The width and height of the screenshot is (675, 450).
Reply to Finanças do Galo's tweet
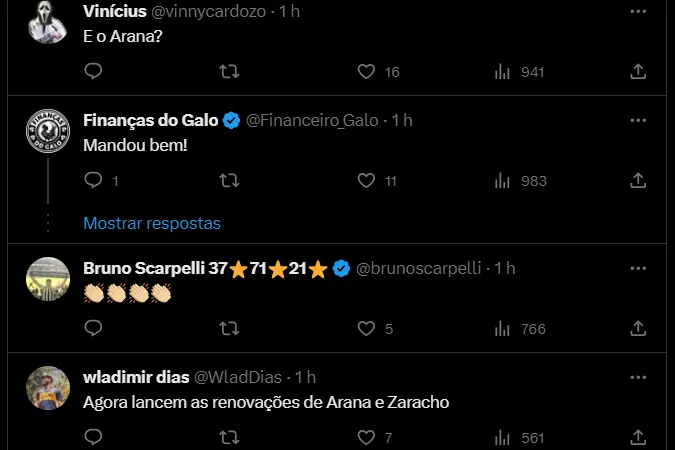[93, 181]
